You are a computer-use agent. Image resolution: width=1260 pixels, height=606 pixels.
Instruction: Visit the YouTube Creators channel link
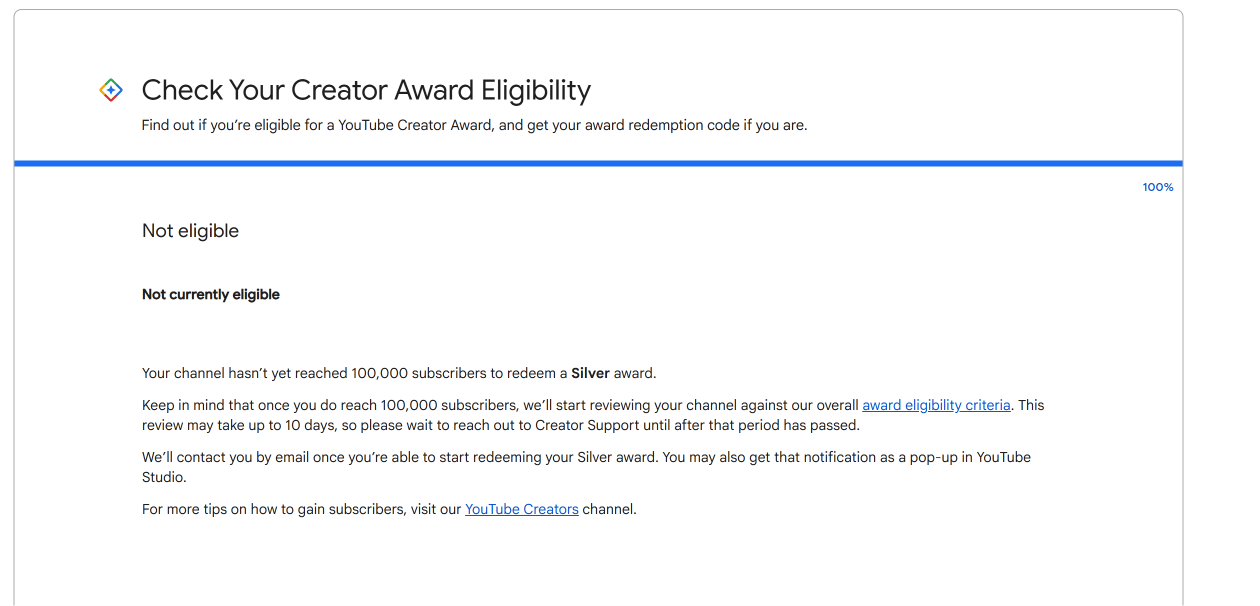522,509
